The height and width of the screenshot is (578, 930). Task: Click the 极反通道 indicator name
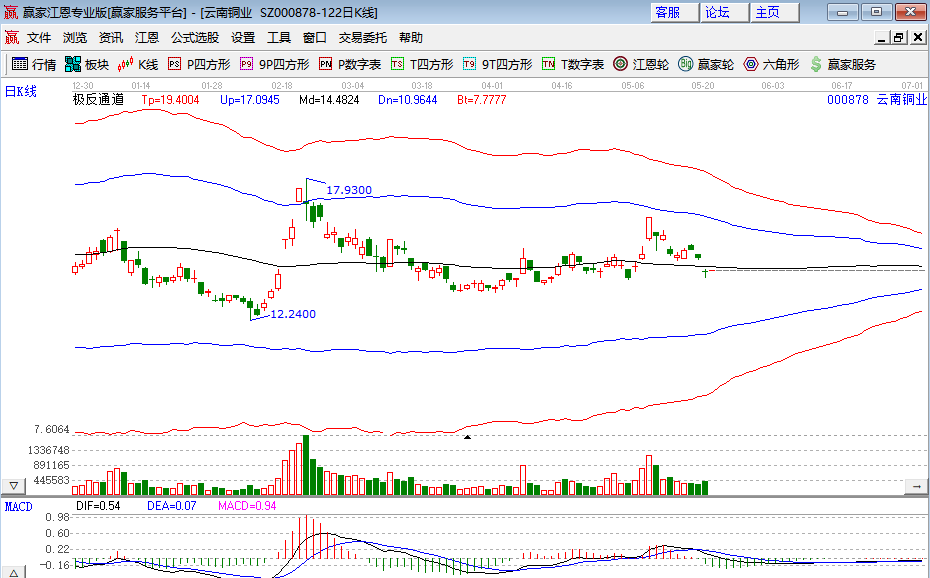pyautogui.click(x=98, y=100)
